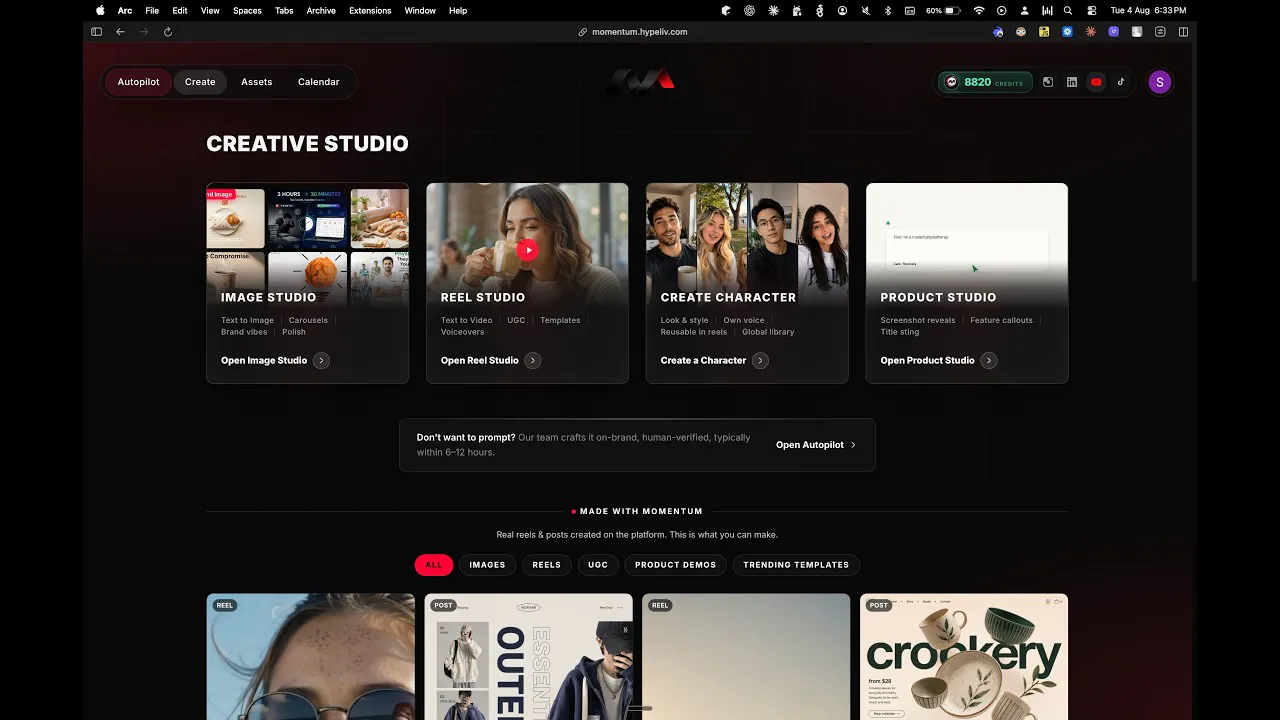Reload the page with refresh icon
Screen dimensions: 1280x720
[x=168, y=32]
